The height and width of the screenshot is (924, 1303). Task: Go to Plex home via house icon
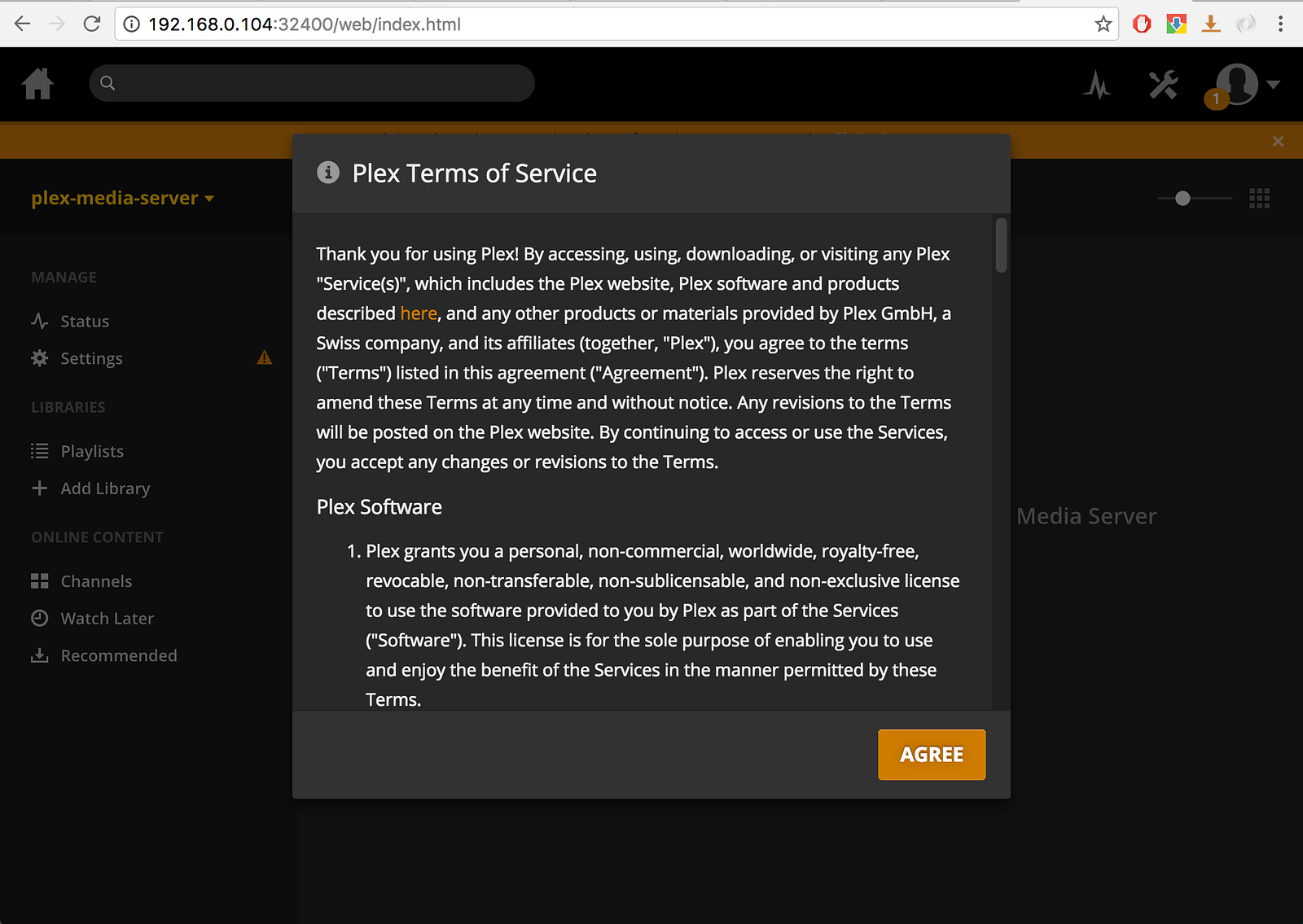(x=38, y=84)
